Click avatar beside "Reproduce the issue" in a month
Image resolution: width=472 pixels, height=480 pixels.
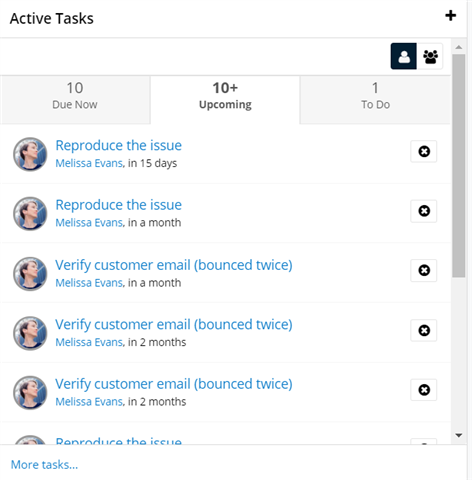[30, 213]
